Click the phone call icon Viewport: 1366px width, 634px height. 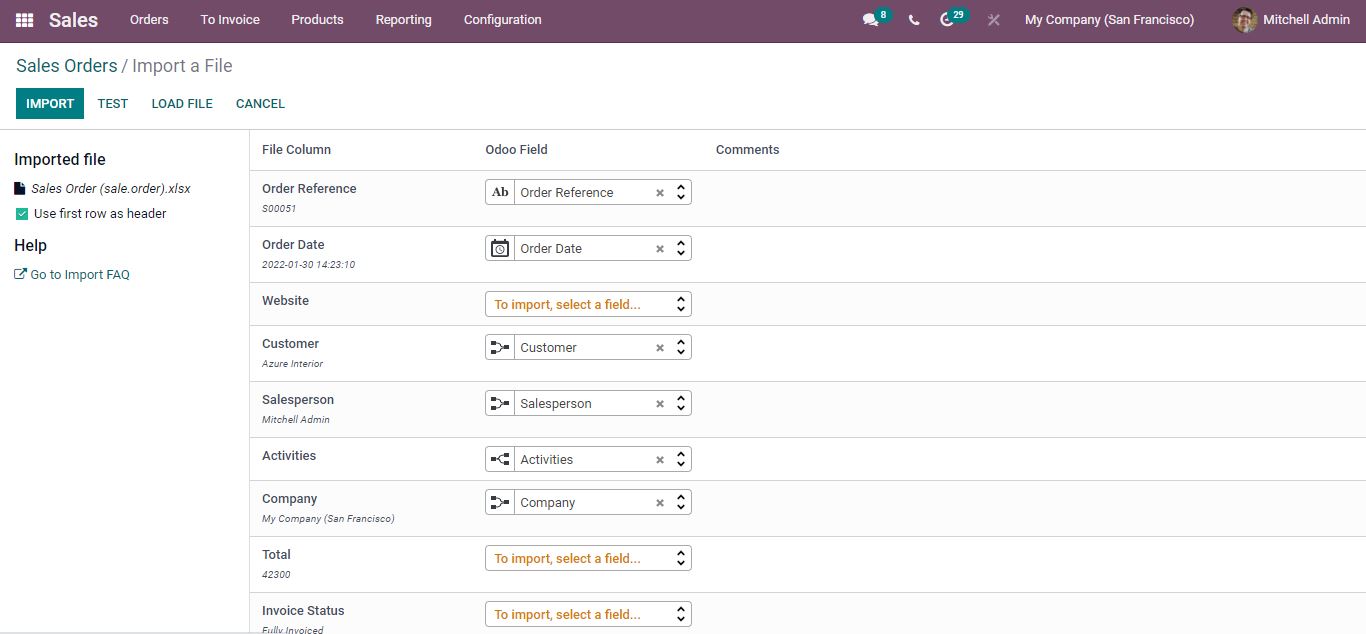914,20
